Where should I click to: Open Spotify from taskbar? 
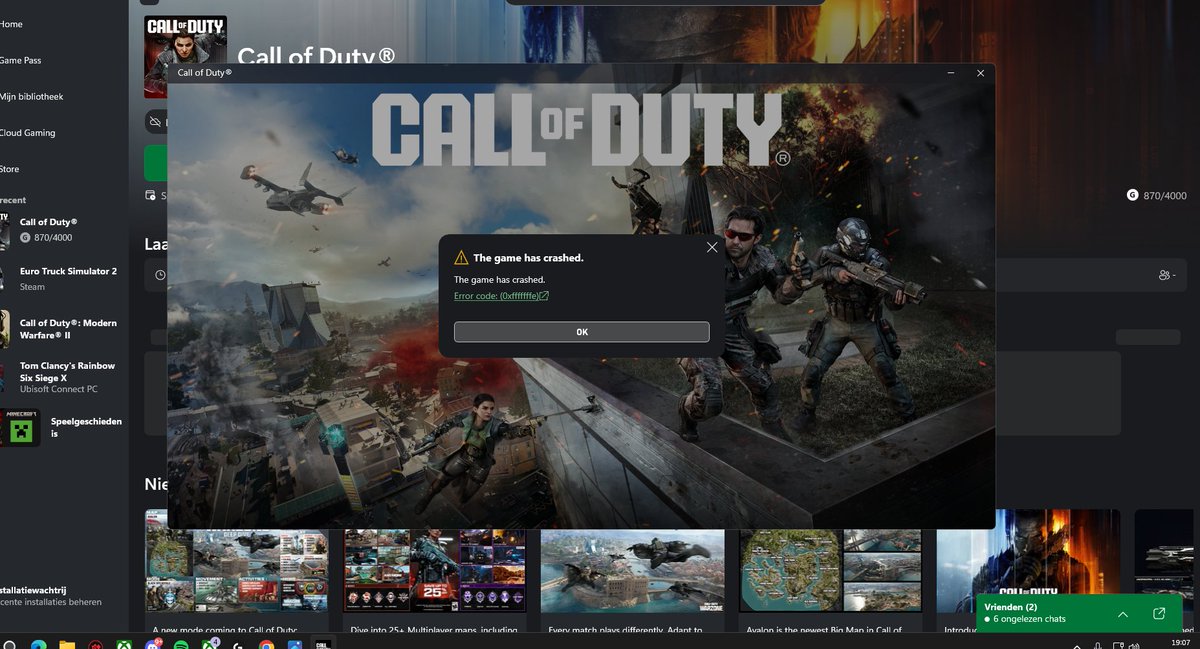181,644
